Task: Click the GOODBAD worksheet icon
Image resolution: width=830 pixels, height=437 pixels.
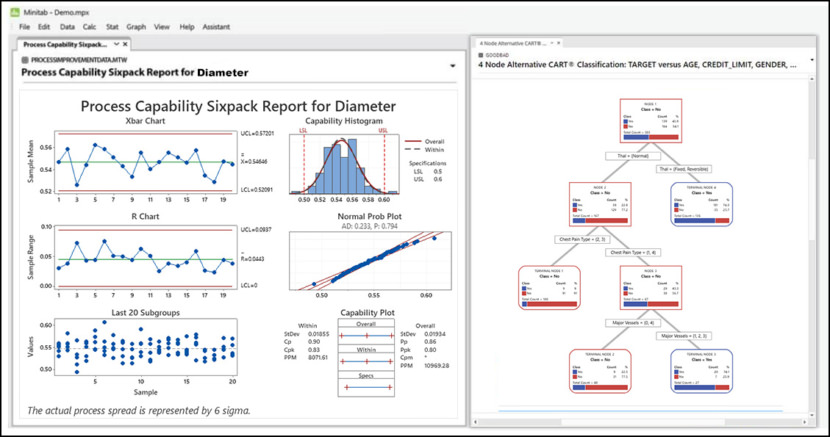Action: tap(481, 55)
